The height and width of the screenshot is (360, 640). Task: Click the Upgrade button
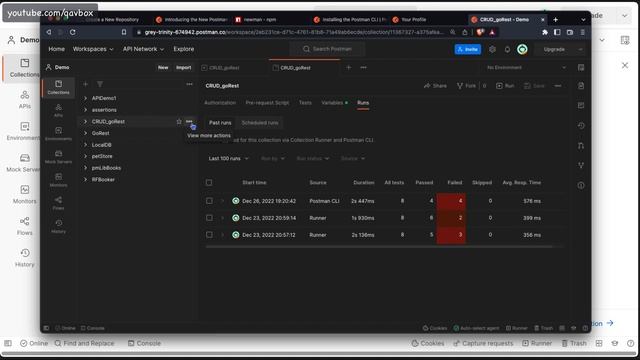coord(554,49)
